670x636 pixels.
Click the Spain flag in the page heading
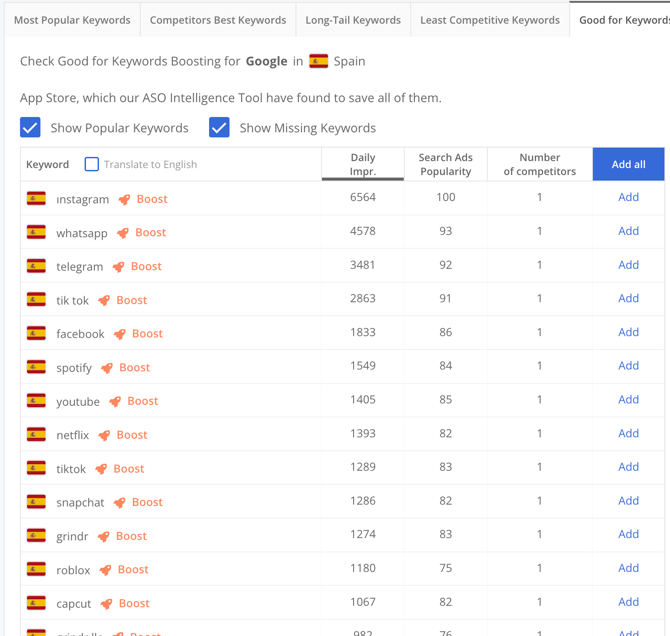319,61
